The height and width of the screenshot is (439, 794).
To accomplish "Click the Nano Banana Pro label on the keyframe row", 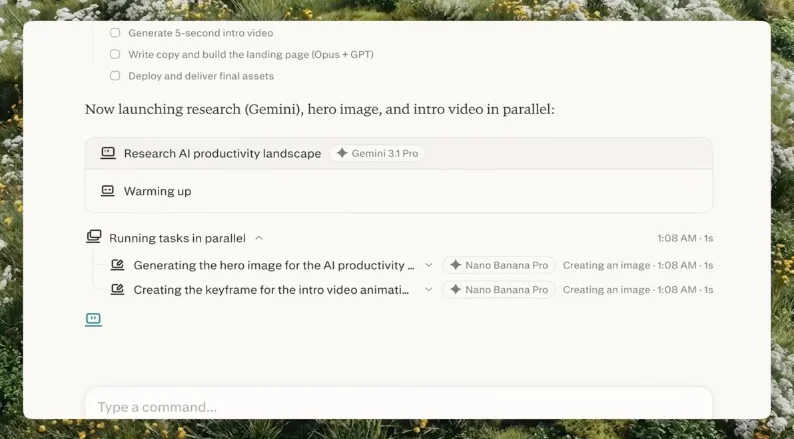I will point(506,290).
